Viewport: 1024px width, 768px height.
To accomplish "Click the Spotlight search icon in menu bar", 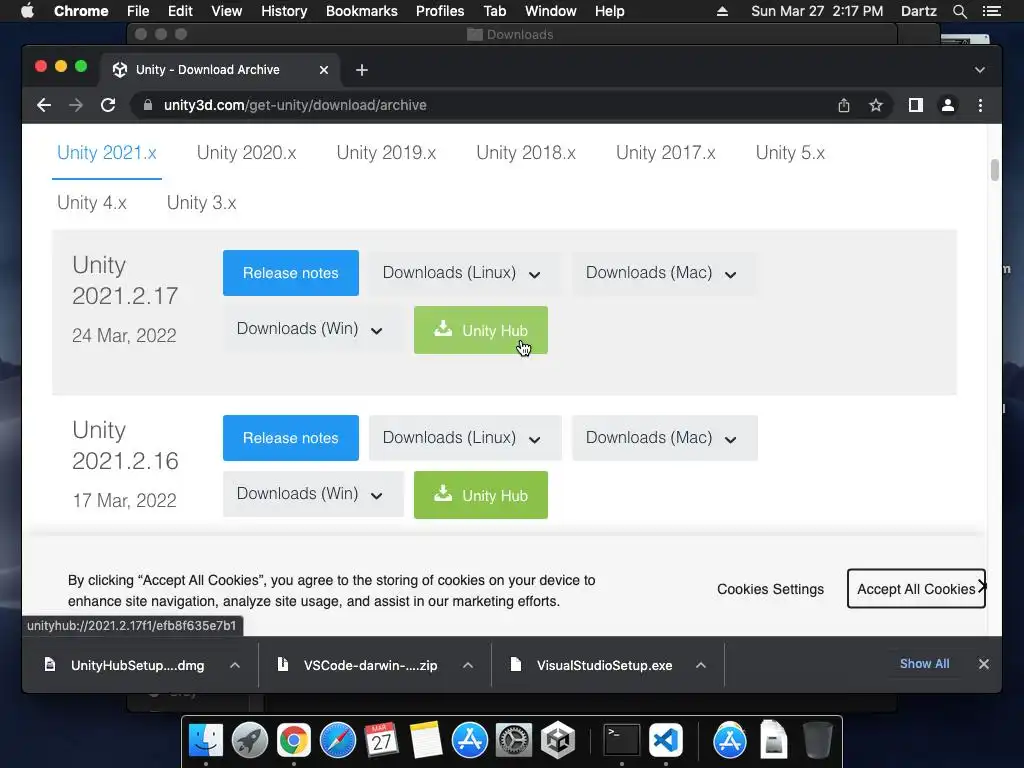I will pos(959,11).
